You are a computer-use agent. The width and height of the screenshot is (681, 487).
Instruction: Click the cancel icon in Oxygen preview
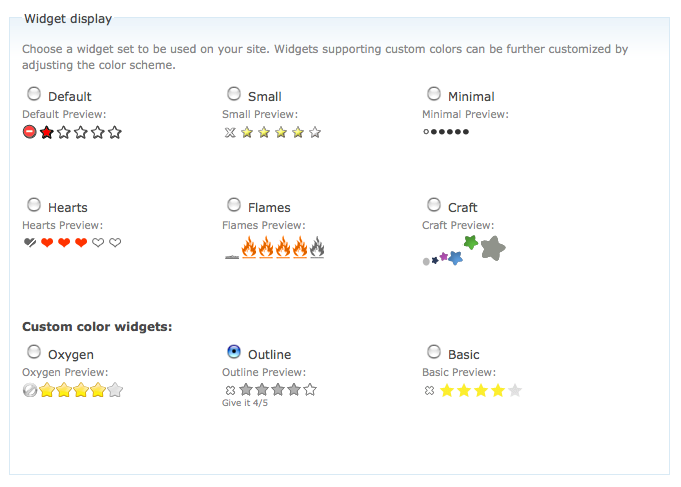coord(30,390)
